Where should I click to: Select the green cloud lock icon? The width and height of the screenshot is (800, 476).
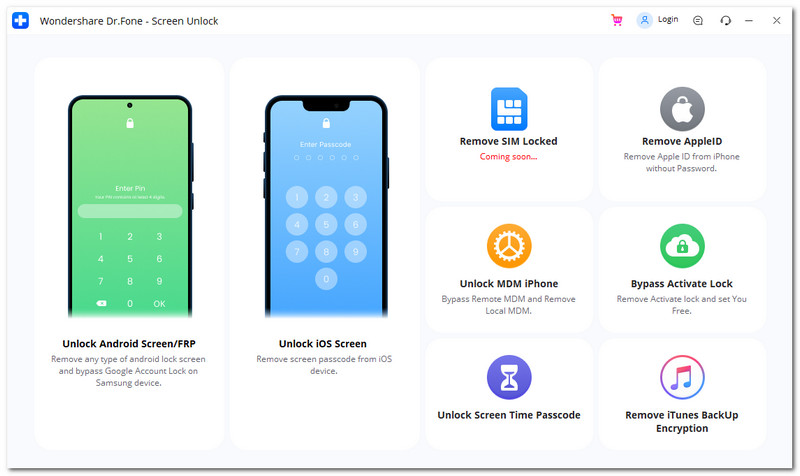(682, 246)
